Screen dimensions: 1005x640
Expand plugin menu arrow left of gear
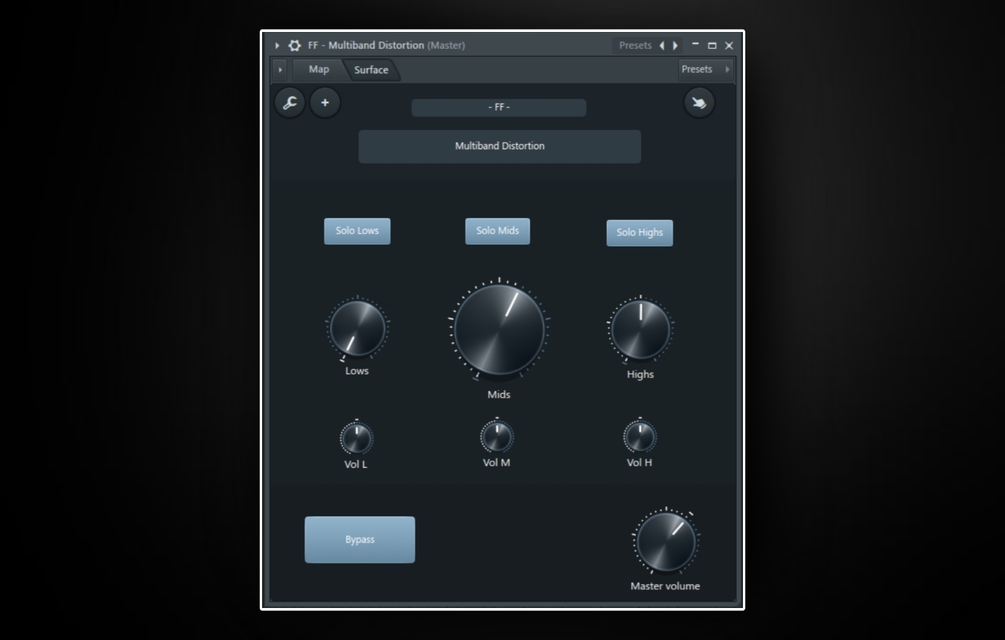point(277,45)
